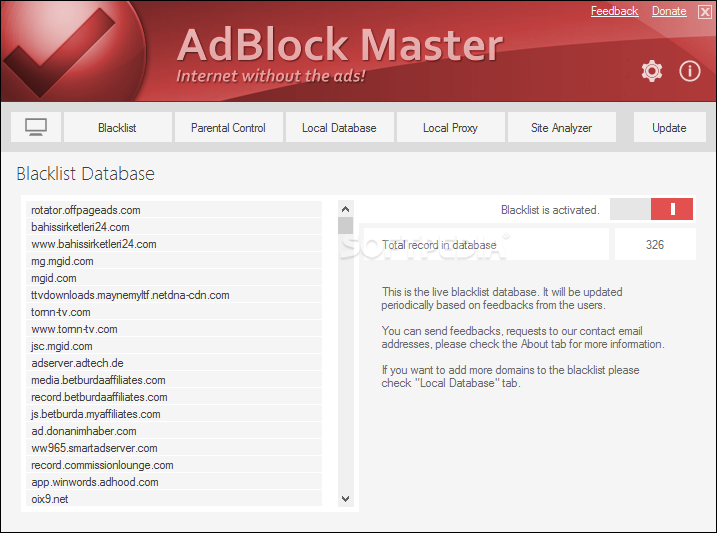The width and height of the screenshot is (717, 533).
Task: Open the Parental Control tab
Action: [229, 127]
